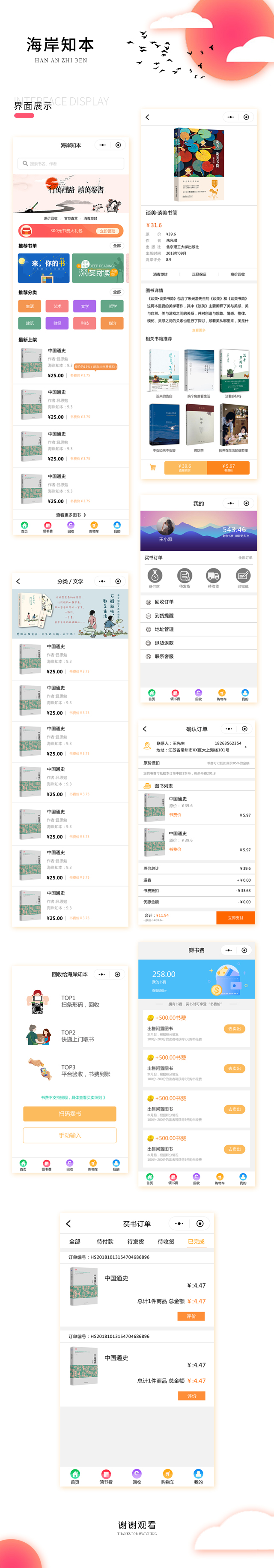This screenshot has width=274, height=1568.
Task: Open 回收 icon in home screen tab bar
Action: point(71,525)
